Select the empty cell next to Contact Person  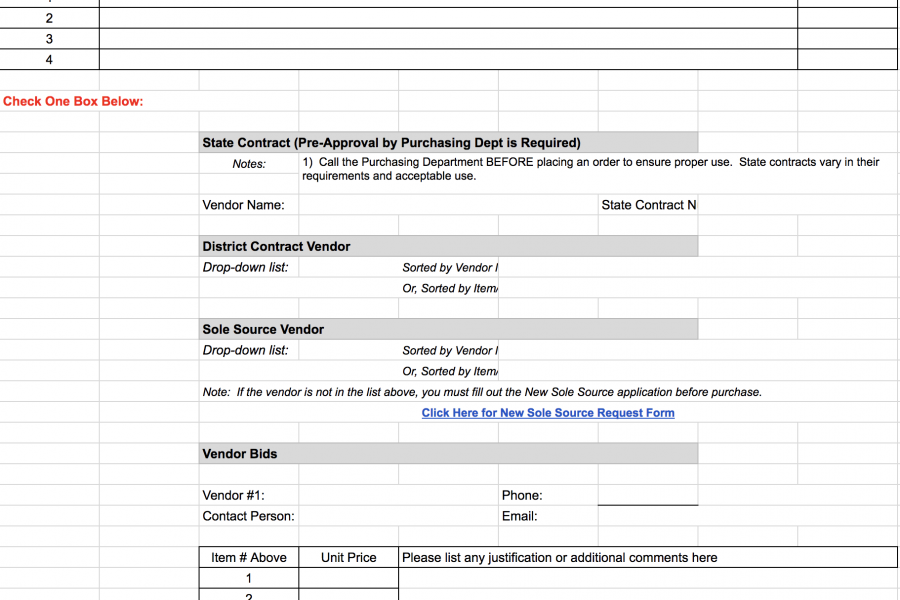tap(398, 516)
